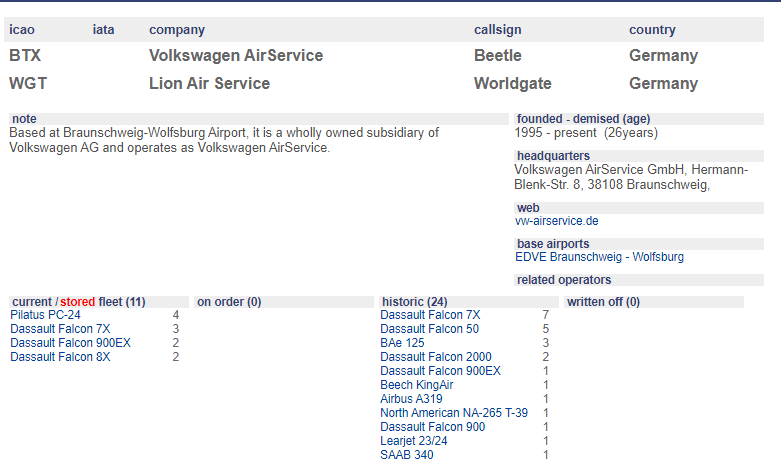The height and width of the screenshot is (463, 781).
Task: Select the Dassault Falcon 50 count 5
Action: [546, 329]
